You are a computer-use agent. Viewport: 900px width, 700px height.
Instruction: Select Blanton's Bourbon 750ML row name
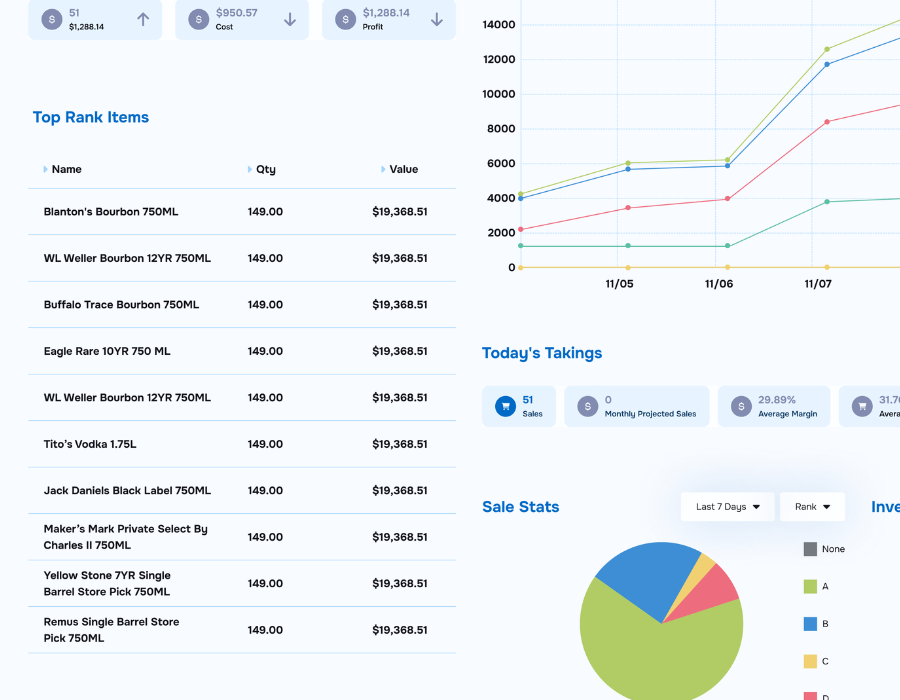[111, 212]
